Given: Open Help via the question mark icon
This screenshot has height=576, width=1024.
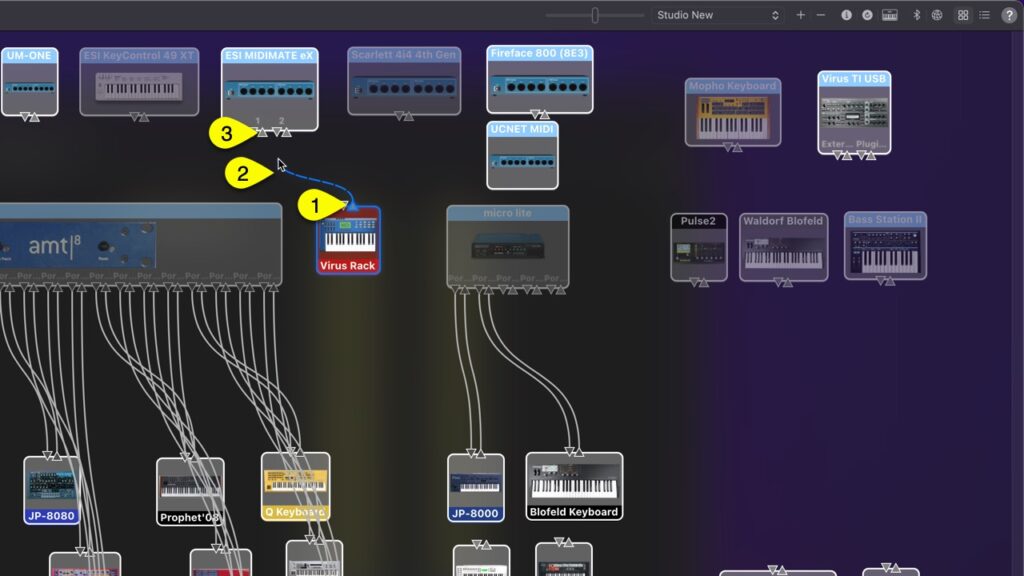Looking at the screenshot, I should pos(1009,15).
